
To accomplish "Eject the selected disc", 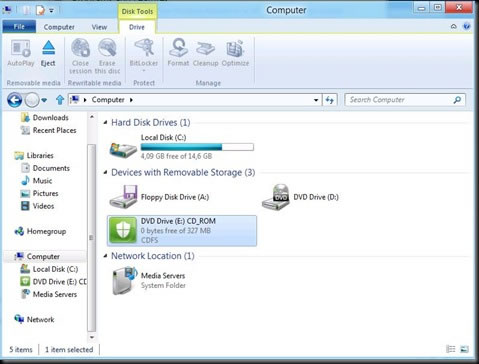I will pos(48,53).
